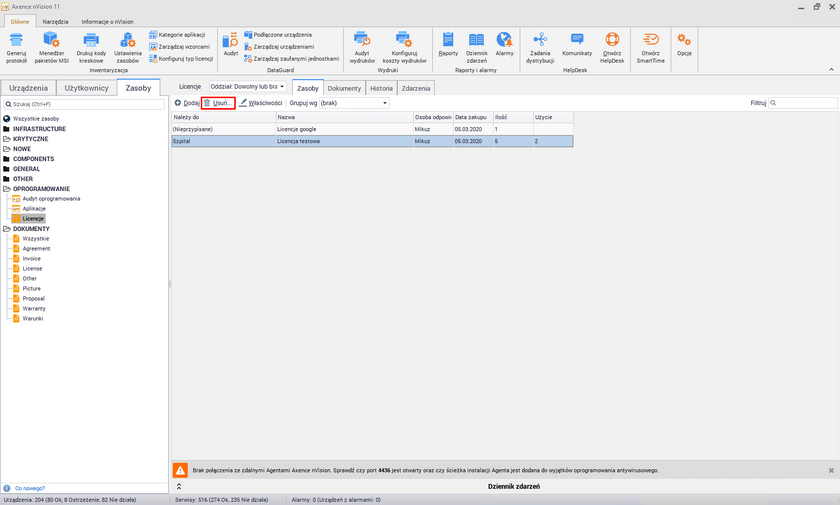Open Menedżer pakietów MSI
Viewport: 840px width, 505px height.
click(51, 40)
